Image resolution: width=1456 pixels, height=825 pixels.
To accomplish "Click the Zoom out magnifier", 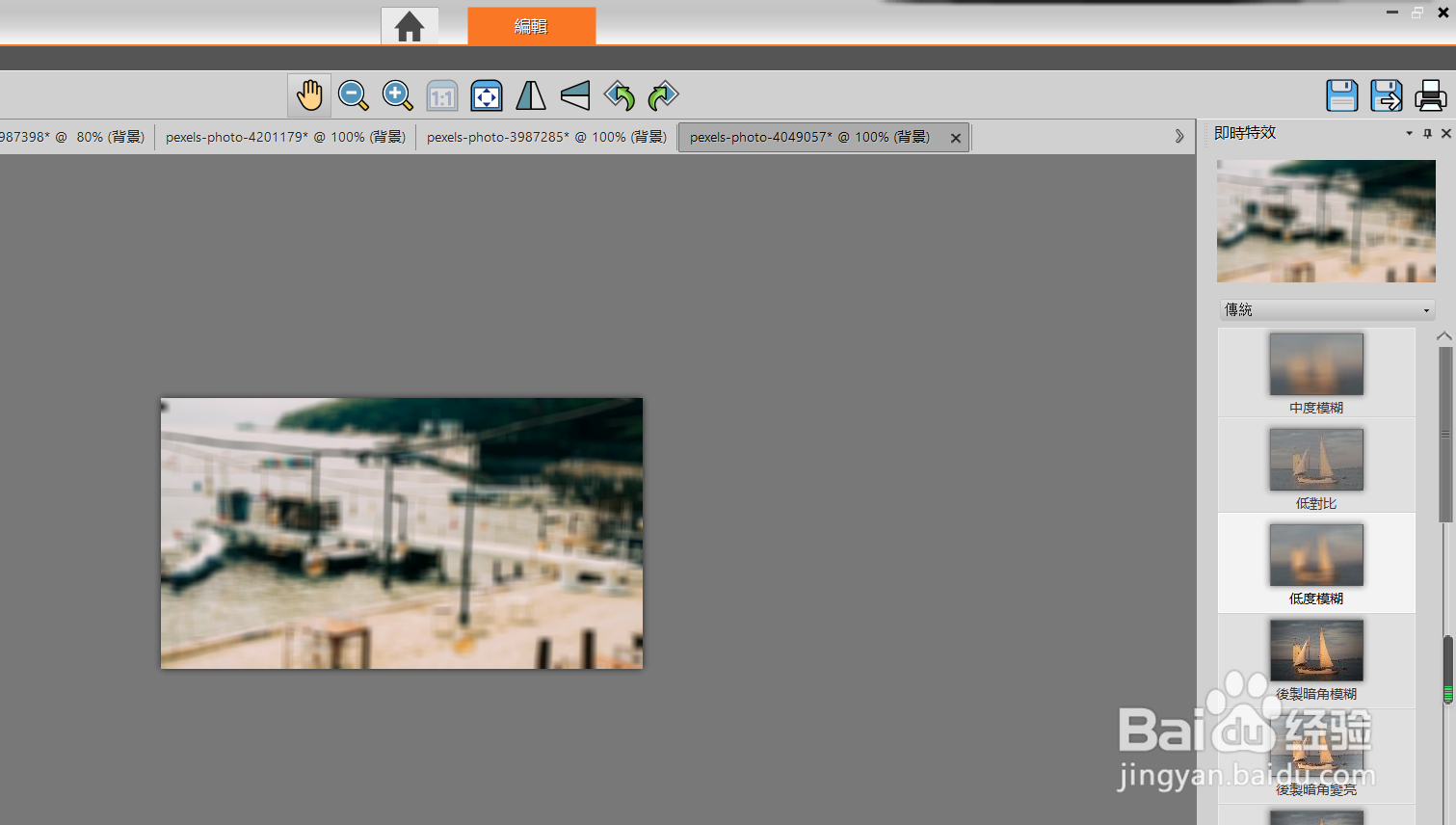I will click(354, 95).
